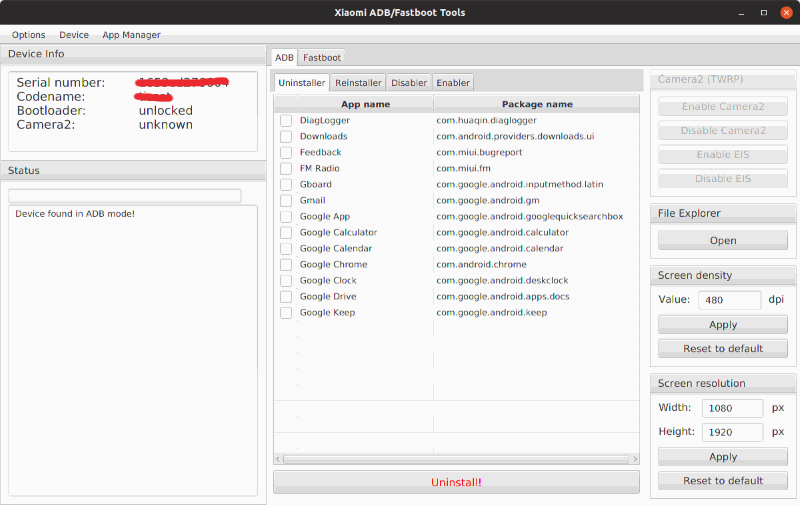Screen dimensions: 800x505
Task: Click the Width resolution field
Action: point(732,408)
